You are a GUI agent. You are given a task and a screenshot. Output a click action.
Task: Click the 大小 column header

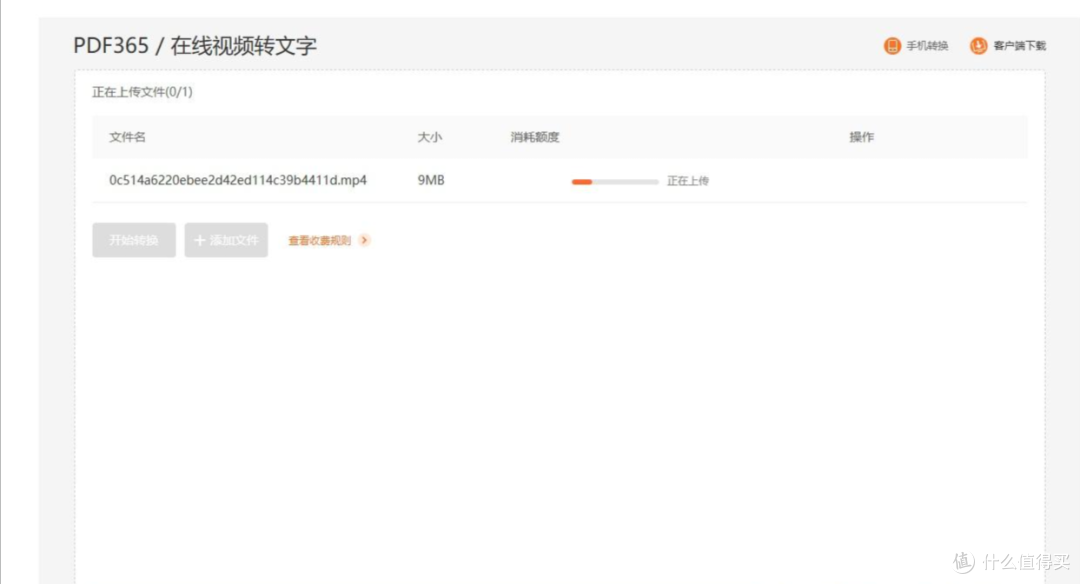[430, 137]
